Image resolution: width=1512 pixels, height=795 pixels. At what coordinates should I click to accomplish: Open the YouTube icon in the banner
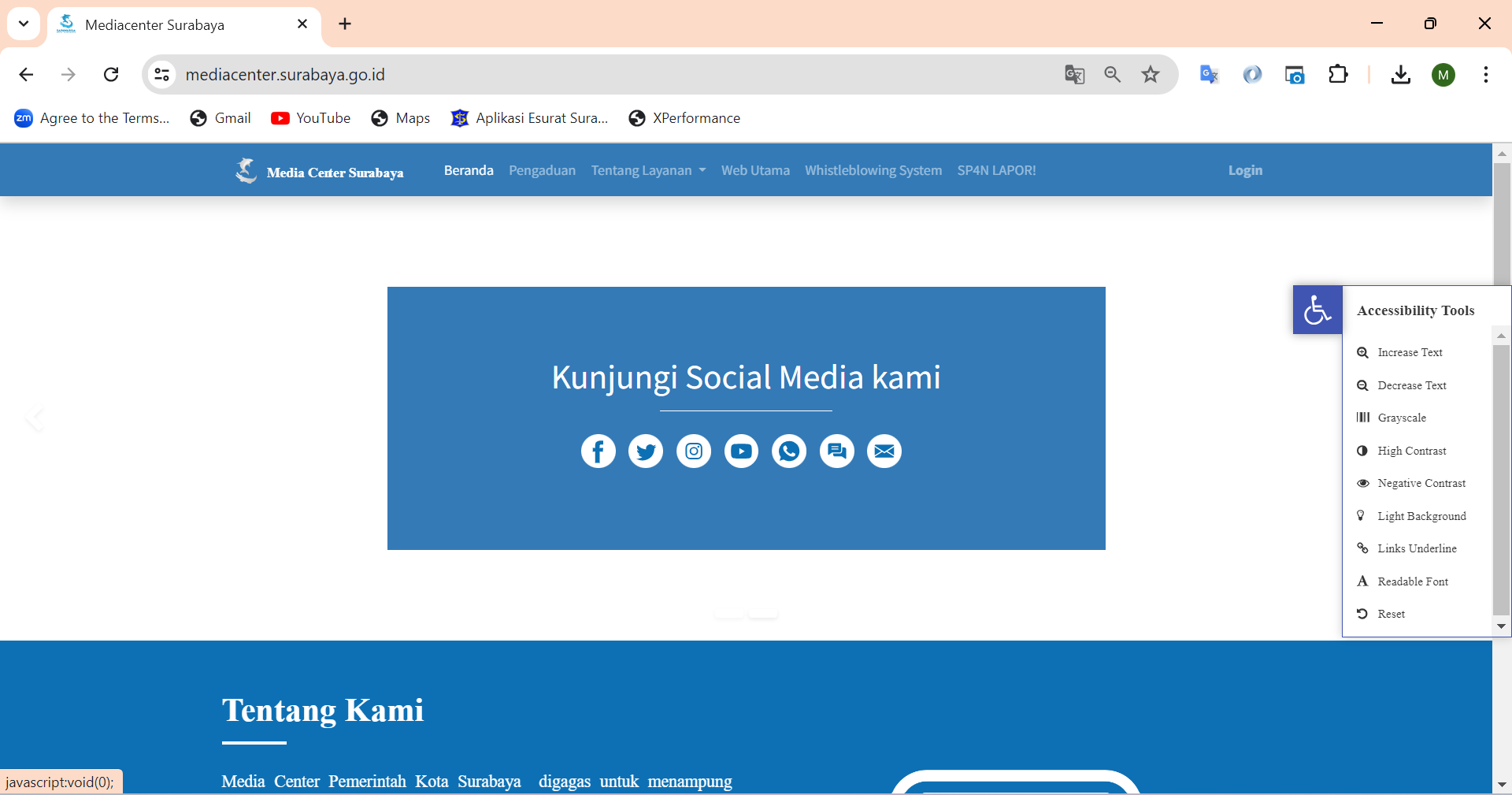tap(741, 451)
